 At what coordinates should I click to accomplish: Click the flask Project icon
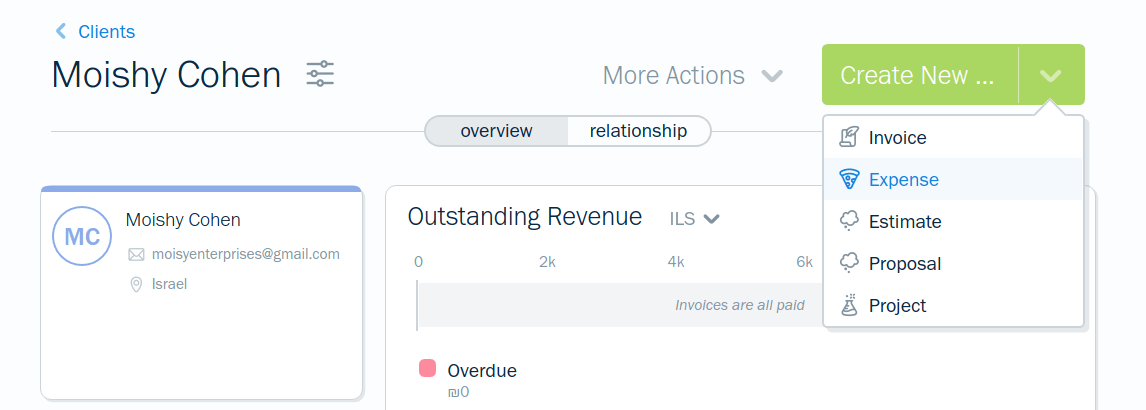[x=849, y=306]
